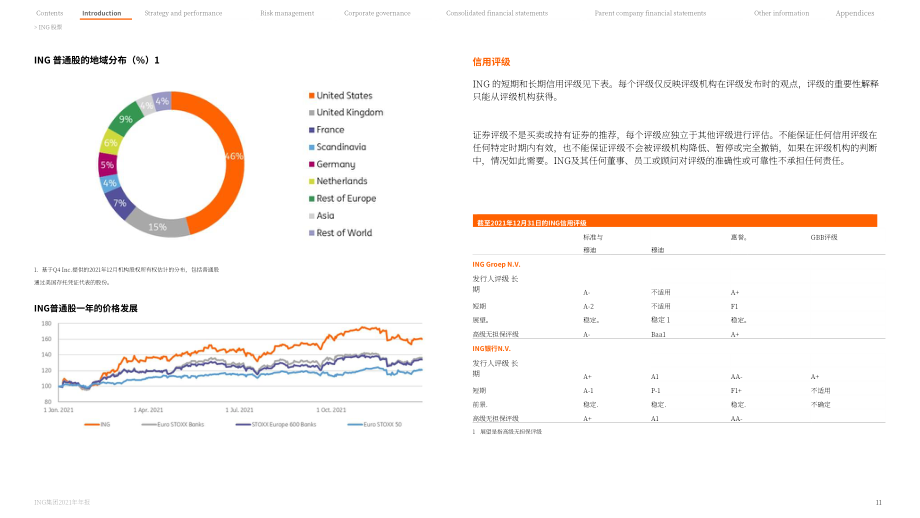Switch to Corporate governance tab

377,13
